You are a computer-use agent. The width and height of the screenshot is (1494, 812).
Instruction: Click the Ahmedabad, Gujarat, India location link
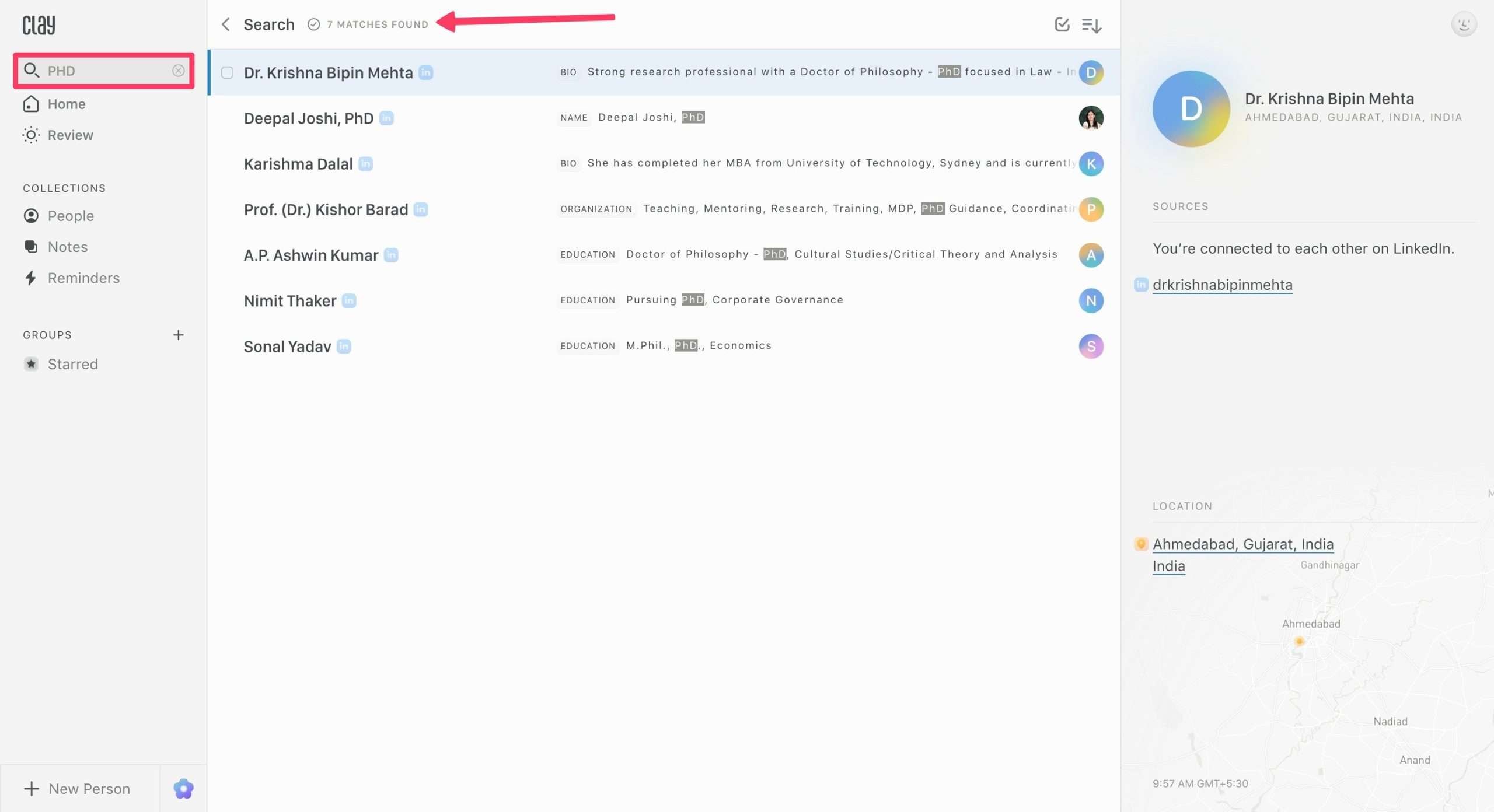1243,544
